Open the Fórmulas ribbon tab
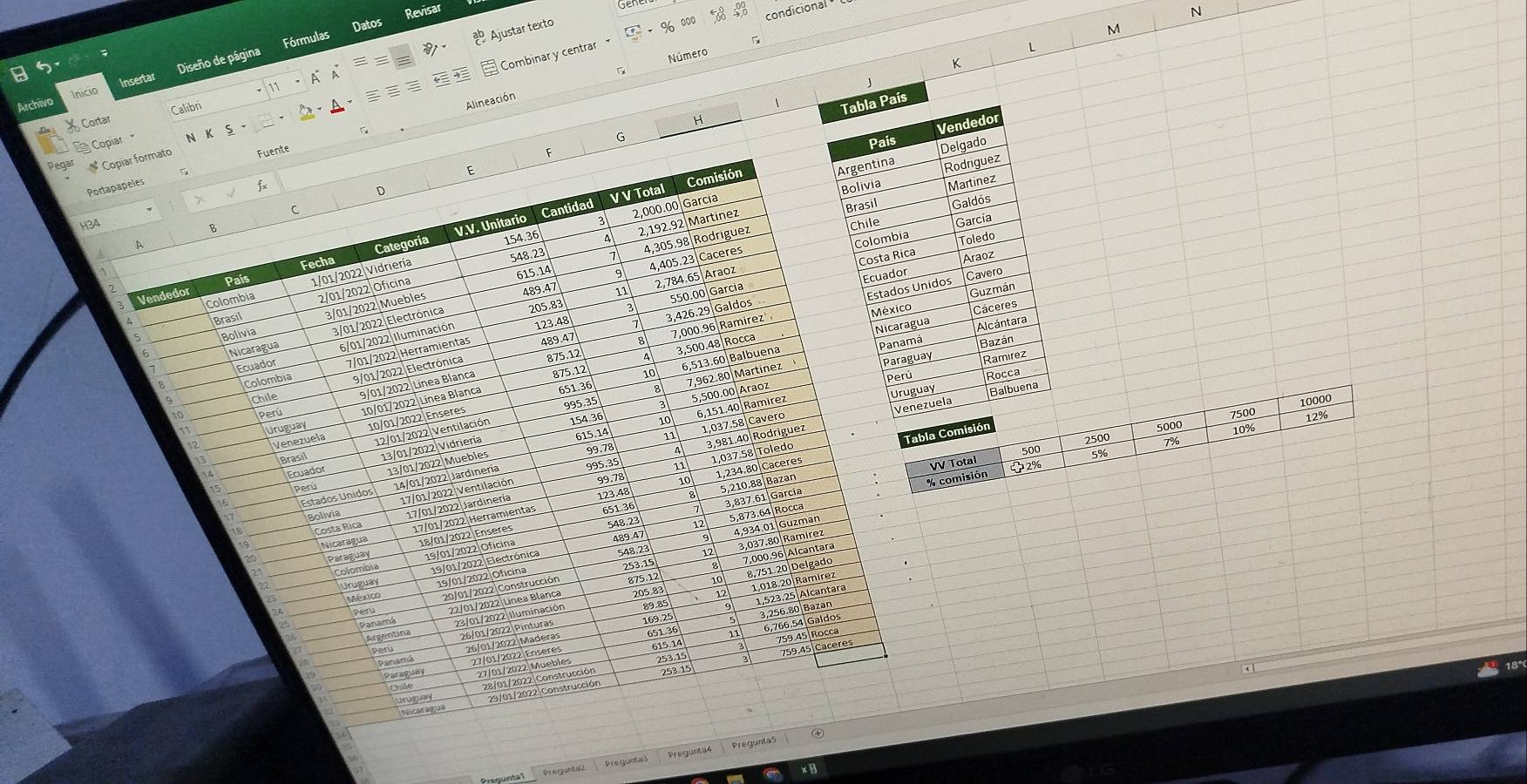Viewport: 1527px width, 784px height. [306, 39]
